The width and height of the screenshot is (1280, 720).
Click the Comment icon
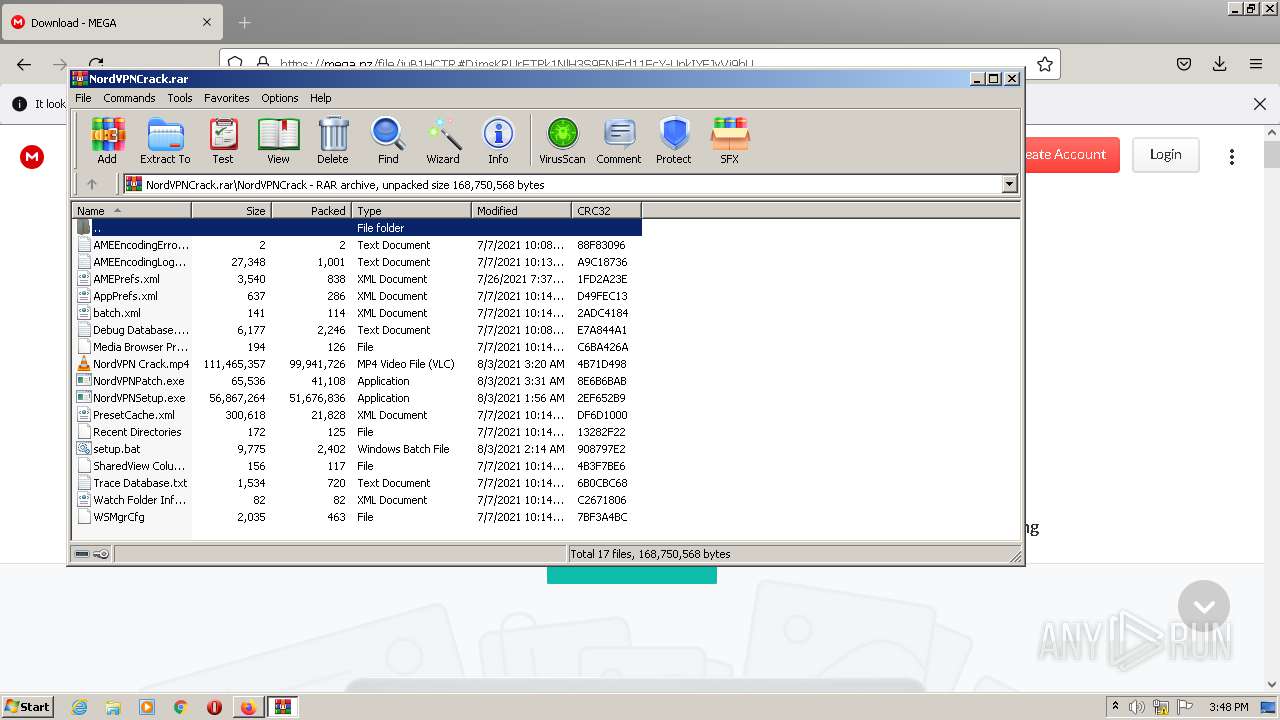(619, 140)
